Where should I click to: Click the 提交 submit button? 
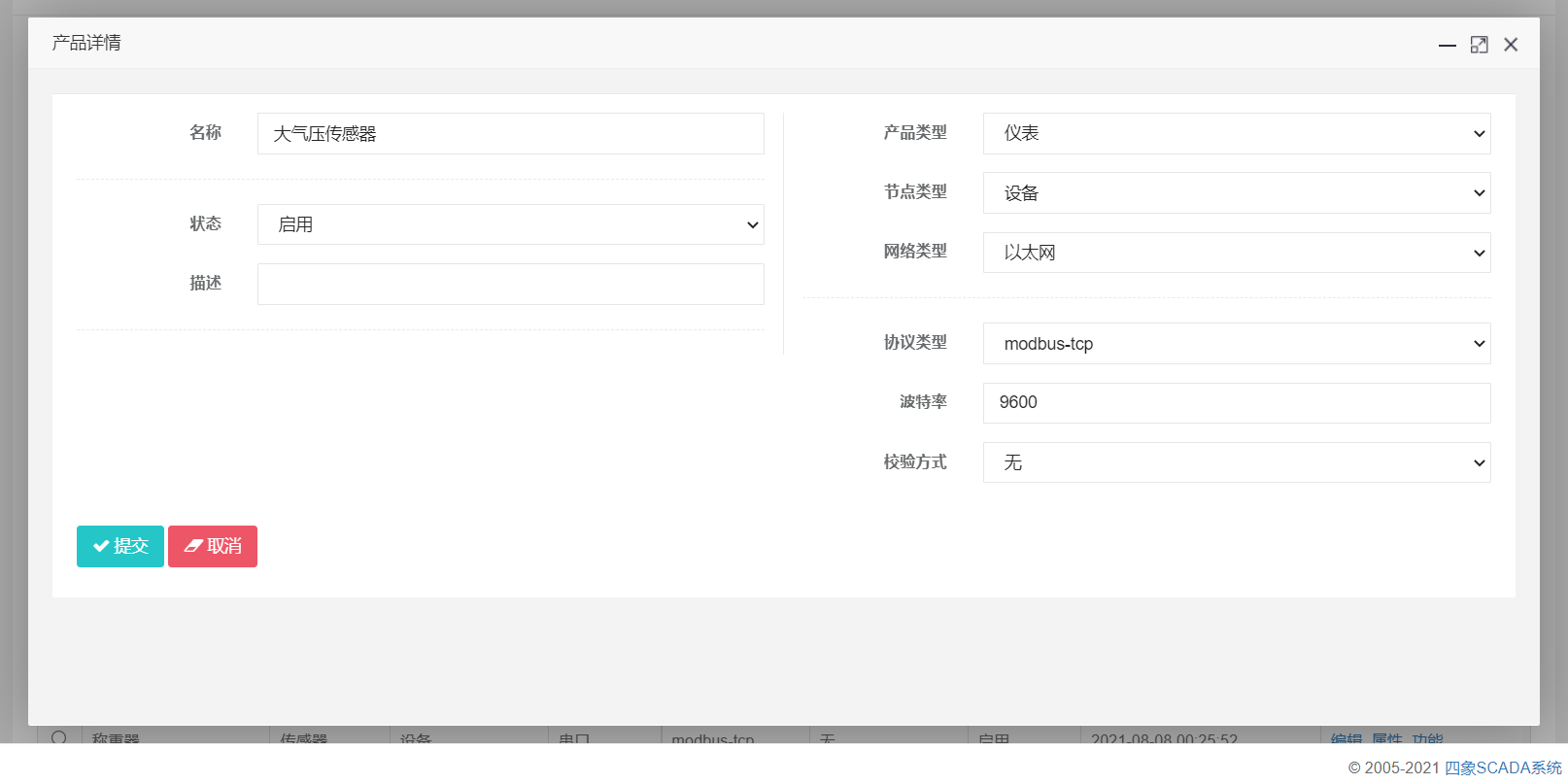pyautogui.click(x=120, y=546)
